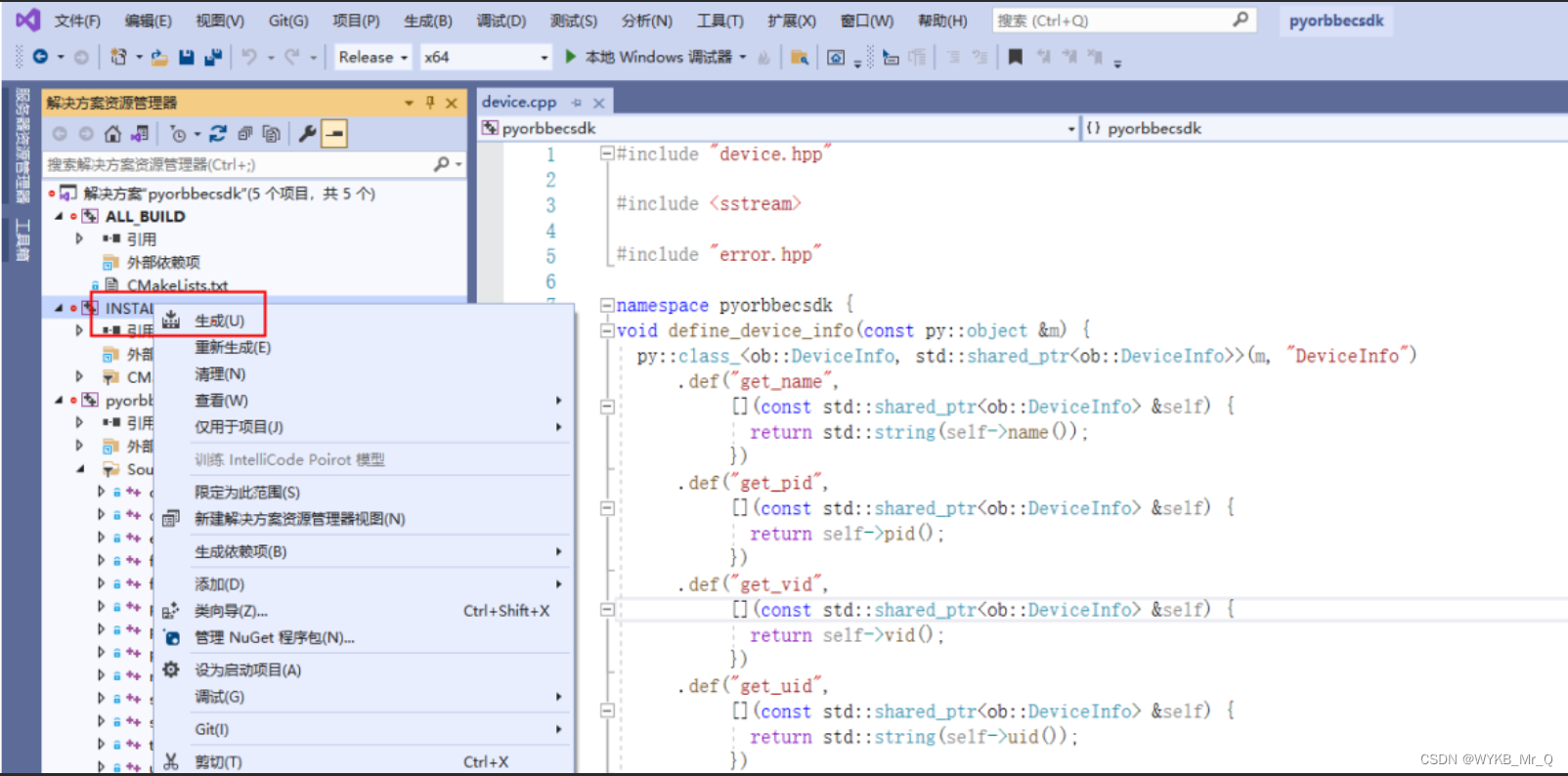1568x776 pixels.
Task: Close the device.cpp tab
Action: pos(598,102)
